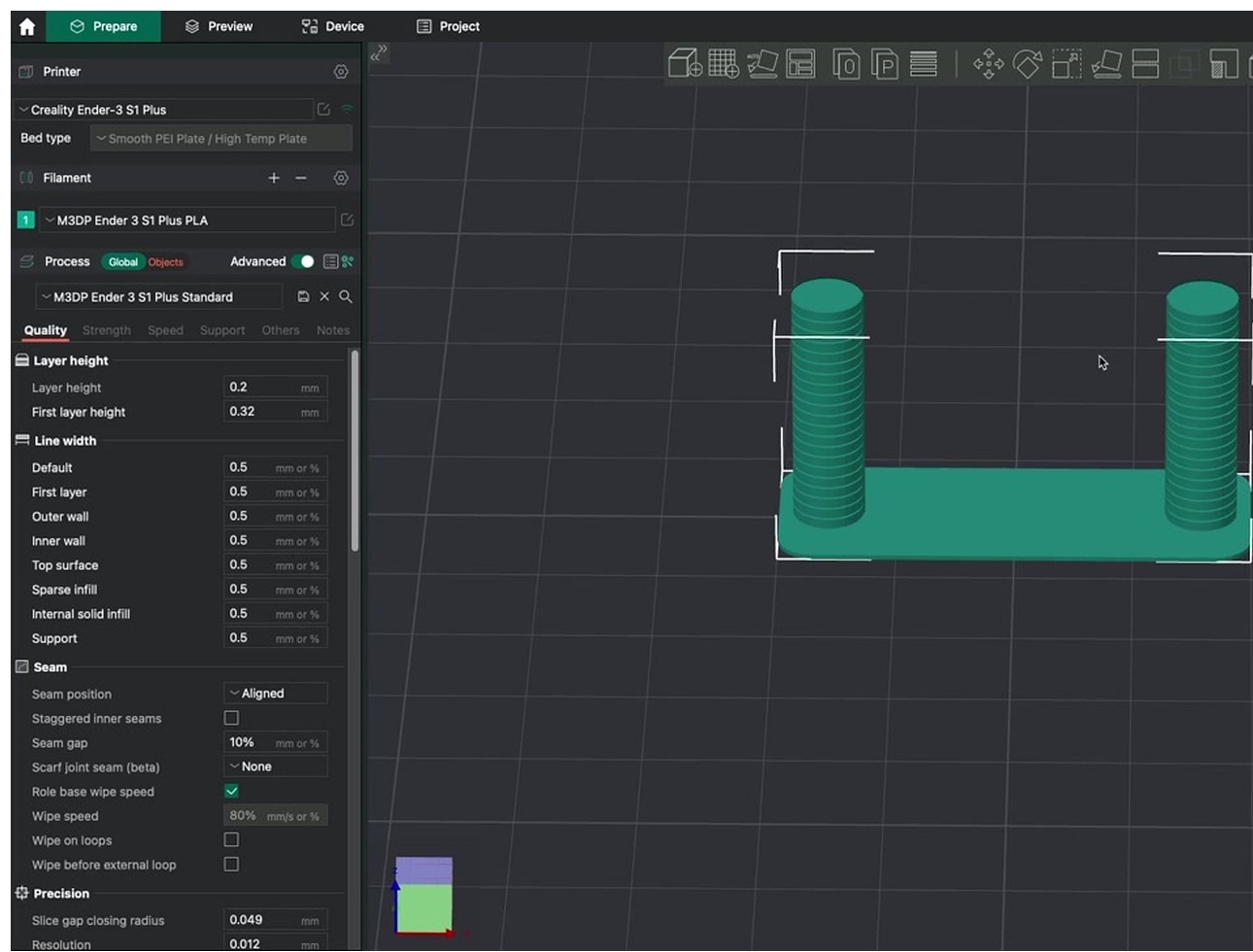
Task: Arrange all objects using layout icon
Action: pos(800,64)
